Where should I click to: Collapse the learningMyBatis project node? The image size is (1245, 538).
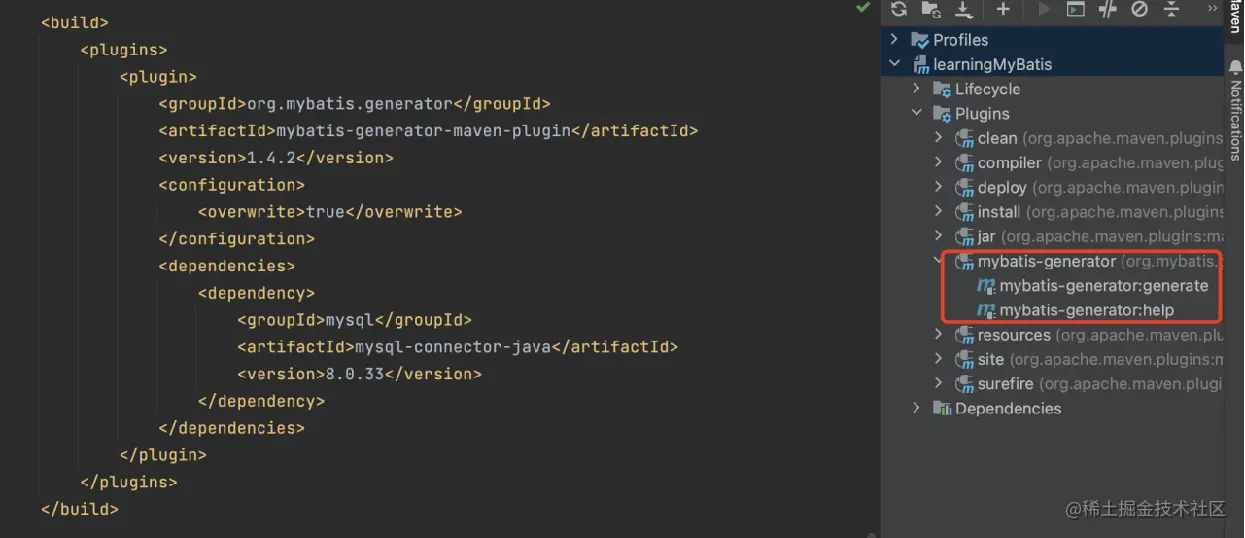coord(895,64)
